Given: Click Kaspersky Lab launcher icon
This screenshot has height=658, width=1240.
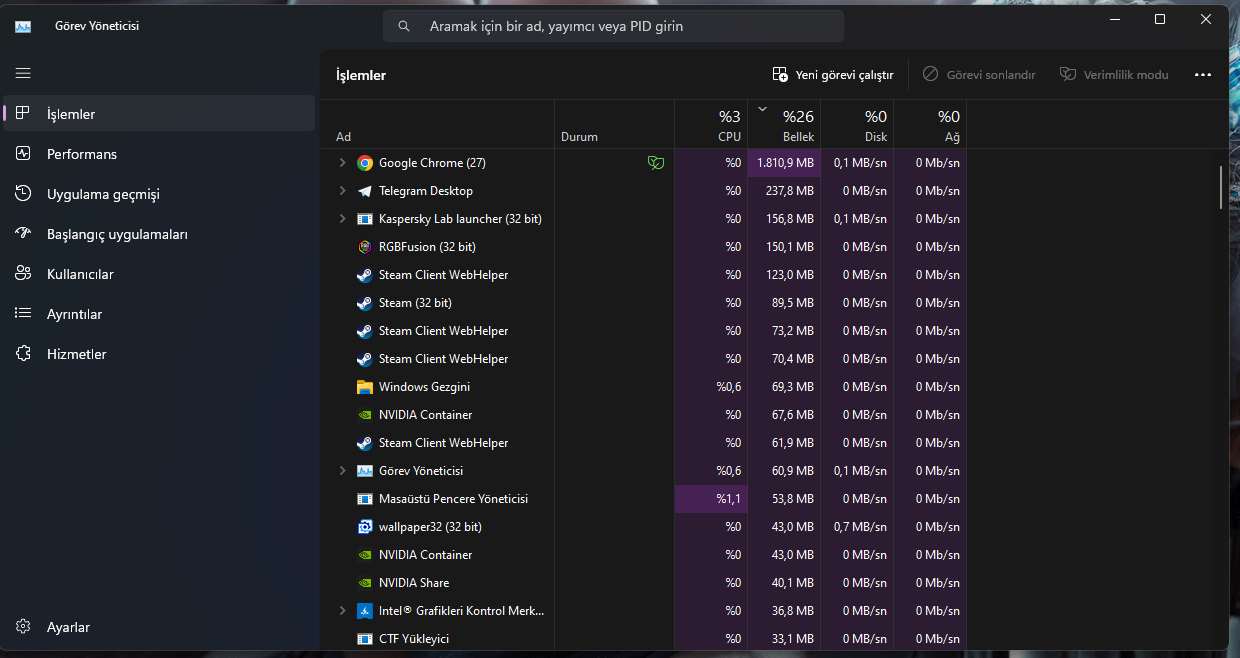Looking at the screenshot, I should pos(365,219).
